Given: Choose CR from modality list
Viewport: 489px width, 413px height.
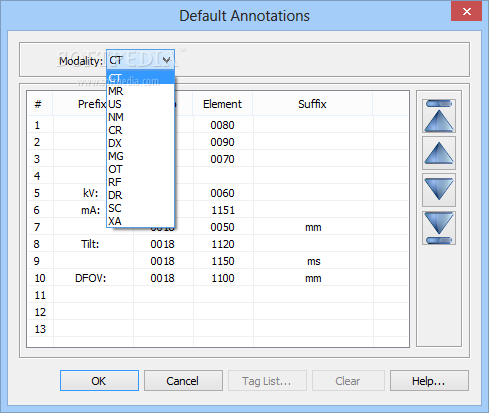Looking at the screenshot, I should click(x=140, y=130).
